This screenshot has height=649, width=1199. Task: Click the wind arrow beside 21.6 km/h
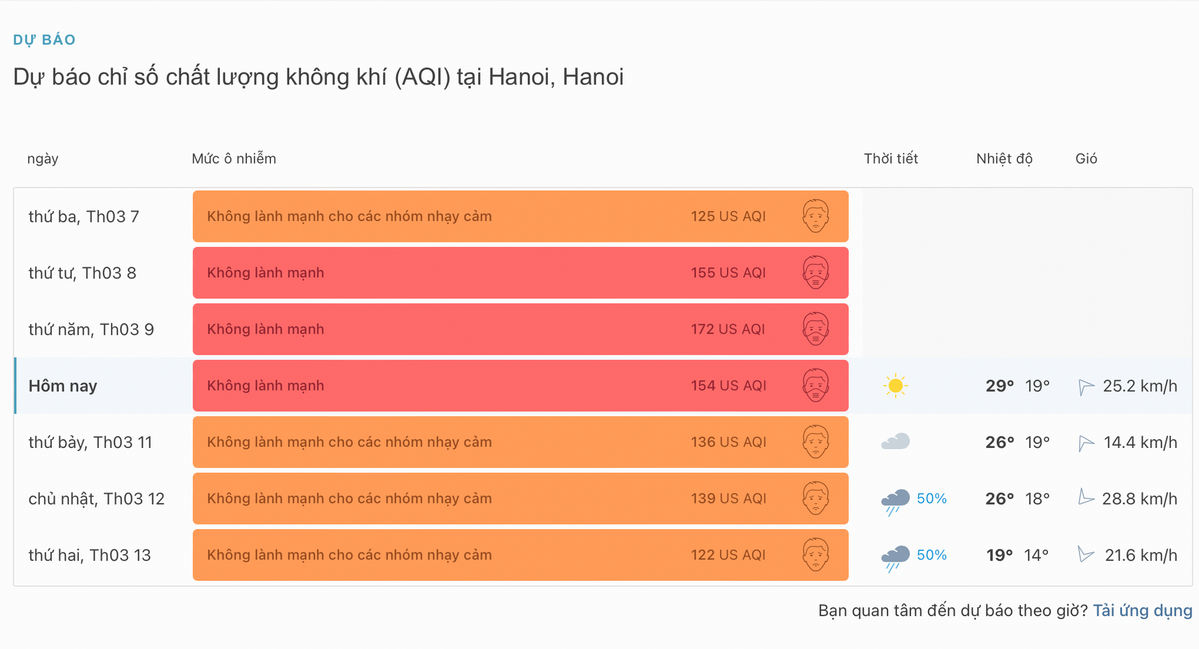(x=1086, y=555)
